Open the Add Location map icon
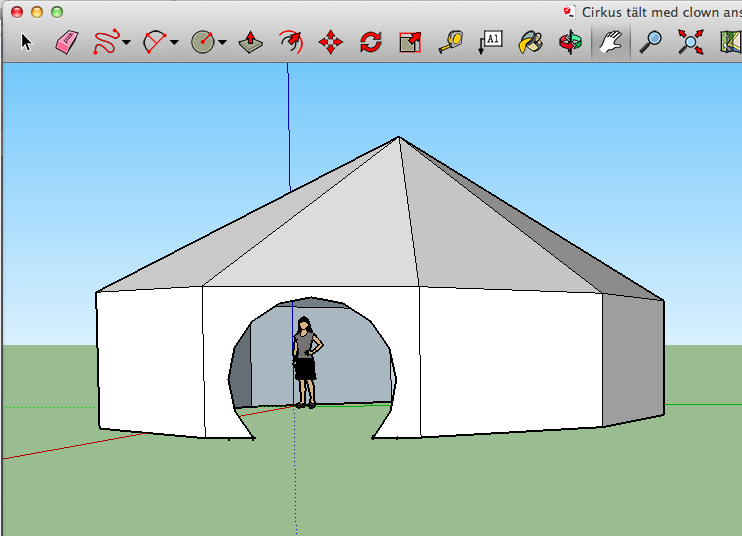This screenshot has height=536, width=742. pyautogui.click(x=731, y=42)
